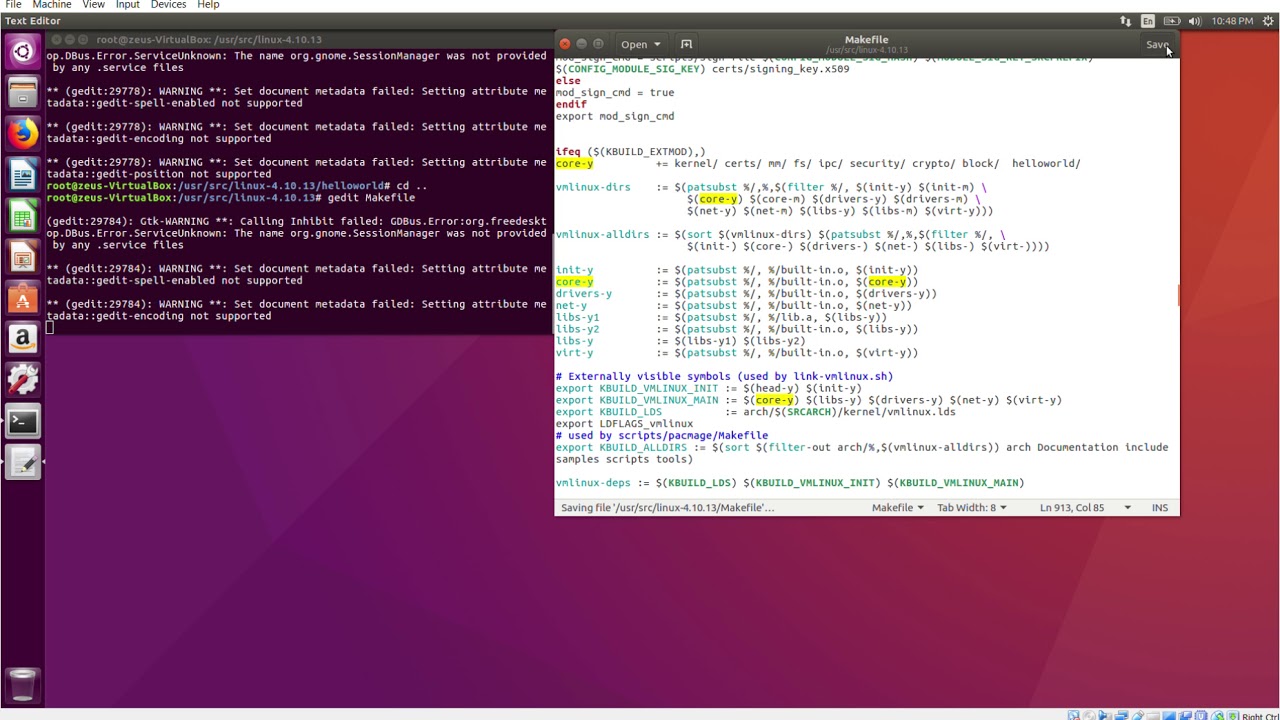
Task: Expand the dropdown arrow next to Open
Action: [x=656, y=44]
